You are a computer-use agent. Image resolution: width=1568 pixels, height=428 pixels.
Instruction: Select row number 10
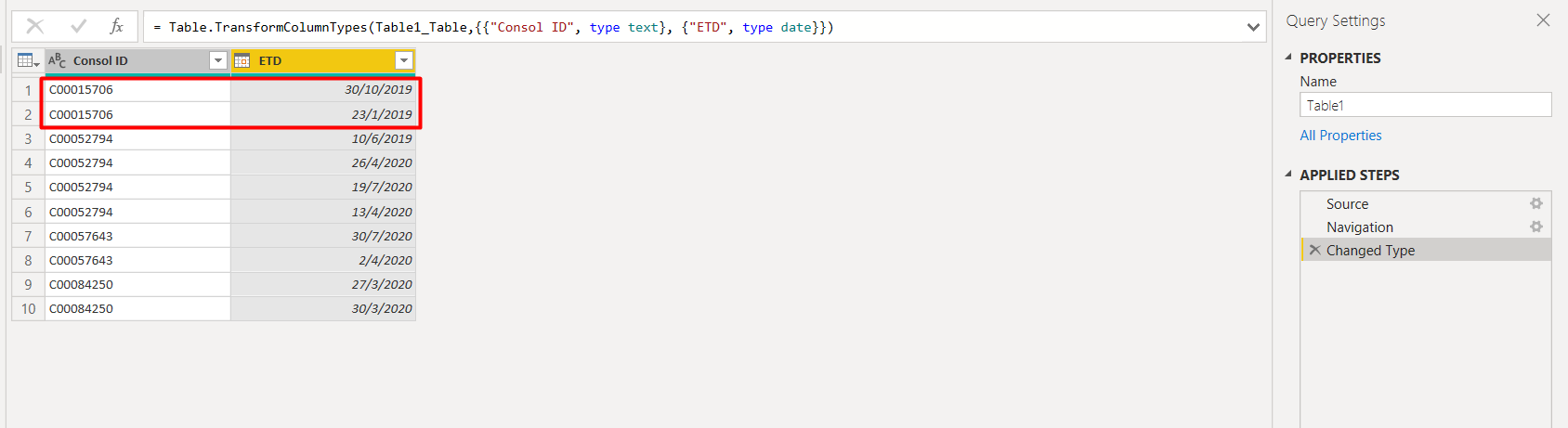coord(28,308)
